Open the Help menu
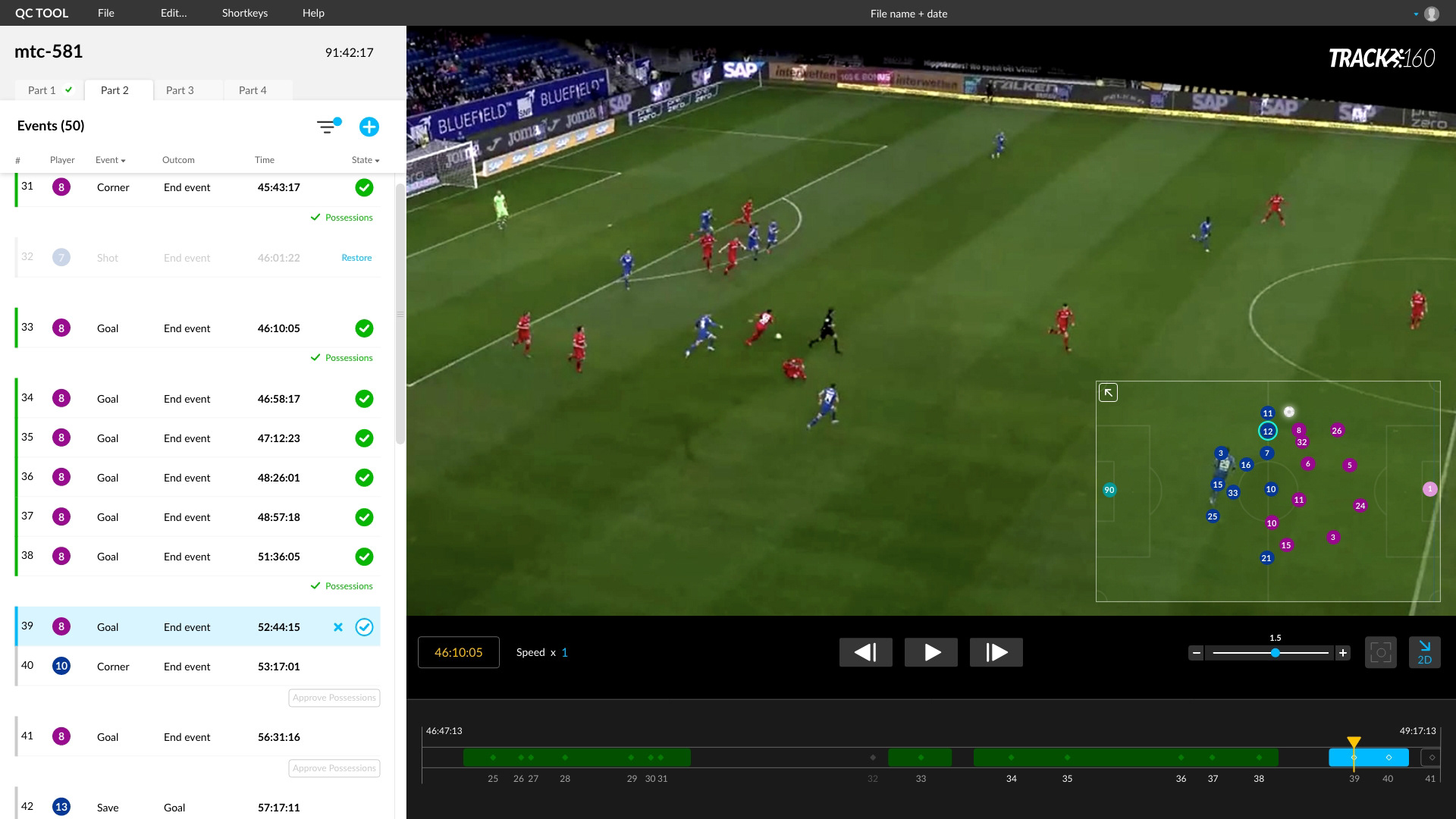The image size is (1456, 819). (313, 13)
